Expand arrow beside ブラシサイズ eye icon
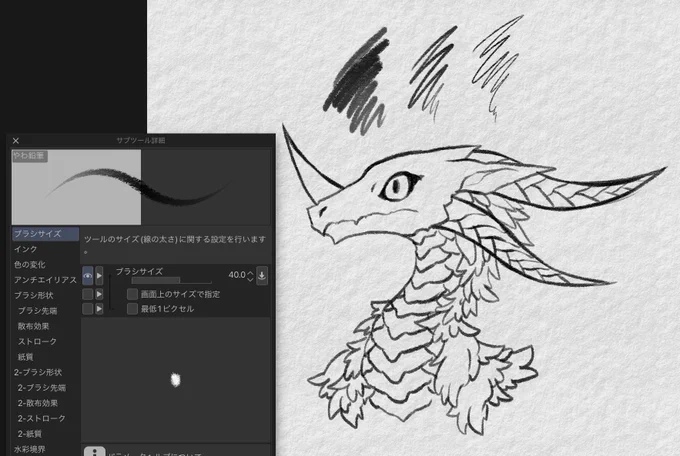 click(x=99, y=276)
